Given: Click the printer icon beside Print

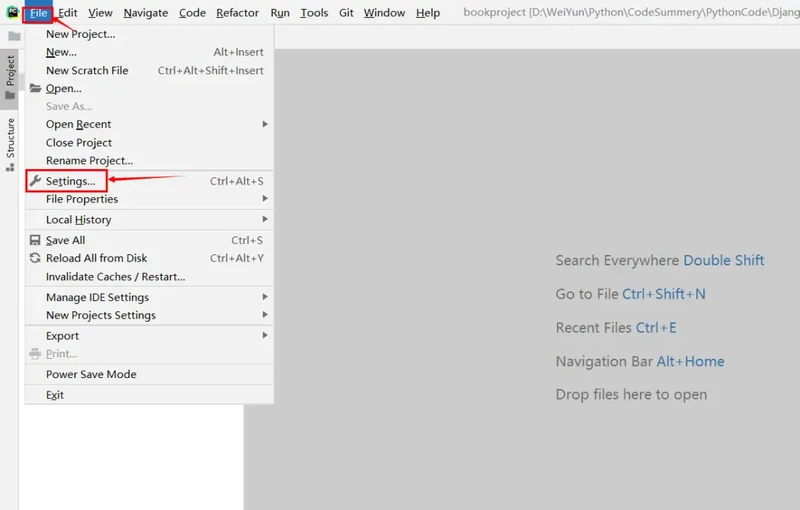Looking at the screenshot, I should point(35,354).
